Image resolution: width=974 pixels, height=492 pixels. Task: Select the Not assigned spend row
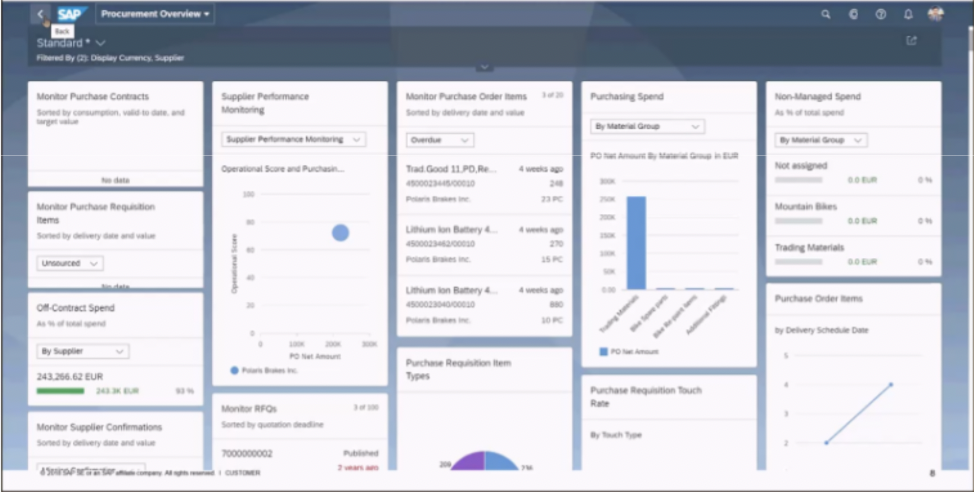pos(853,173)
